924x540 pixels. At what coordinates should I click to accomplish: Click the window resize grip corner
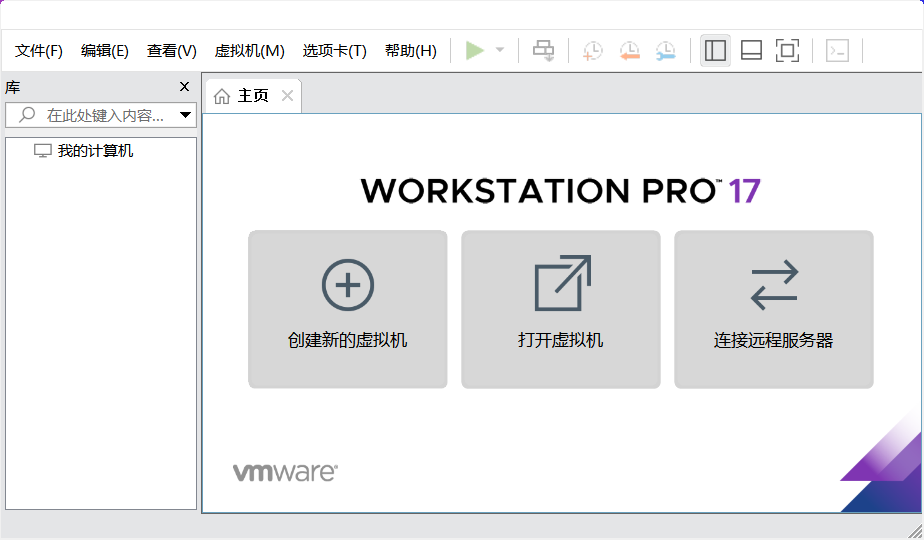pos(915,531)
